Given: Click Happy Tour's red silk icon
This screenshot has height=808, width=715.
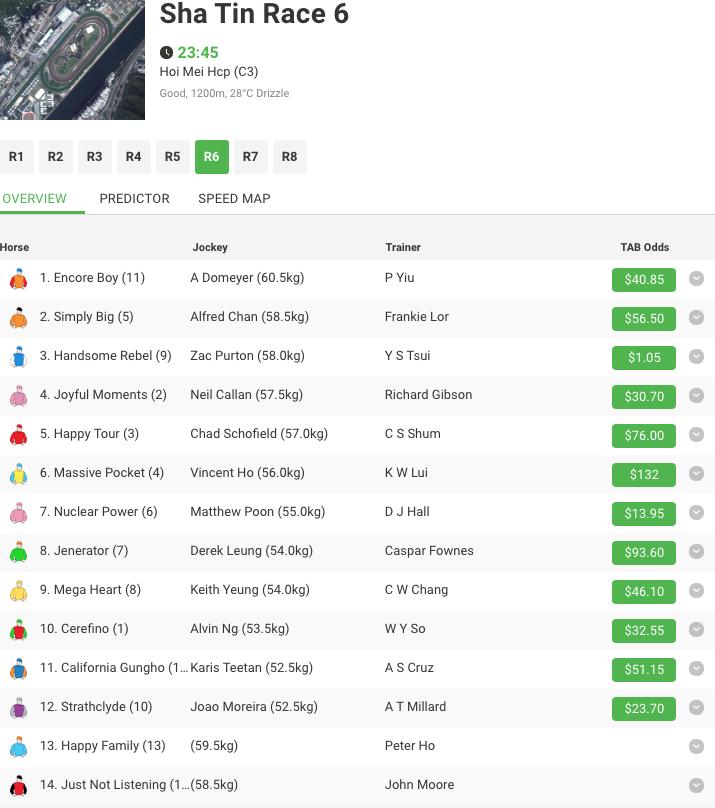Looking at the screenshot, I should [18, 435].
